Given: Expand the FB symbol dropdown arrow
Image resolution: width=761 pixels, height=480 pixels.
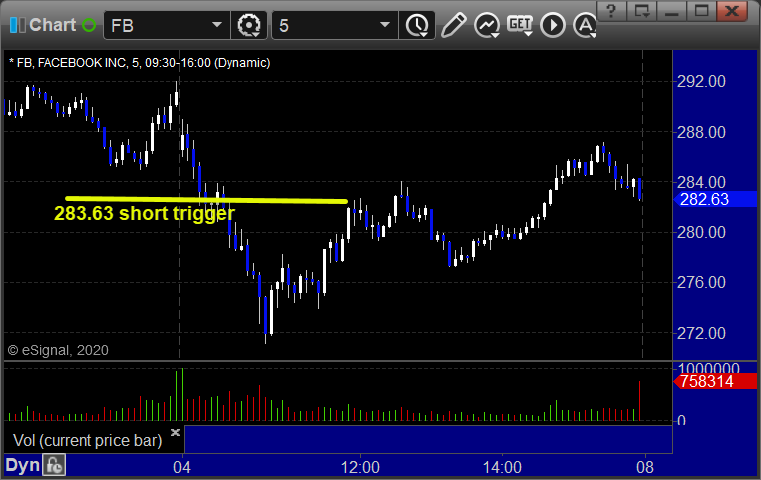Looking at the screenshot, I should (x=217, y=25).
